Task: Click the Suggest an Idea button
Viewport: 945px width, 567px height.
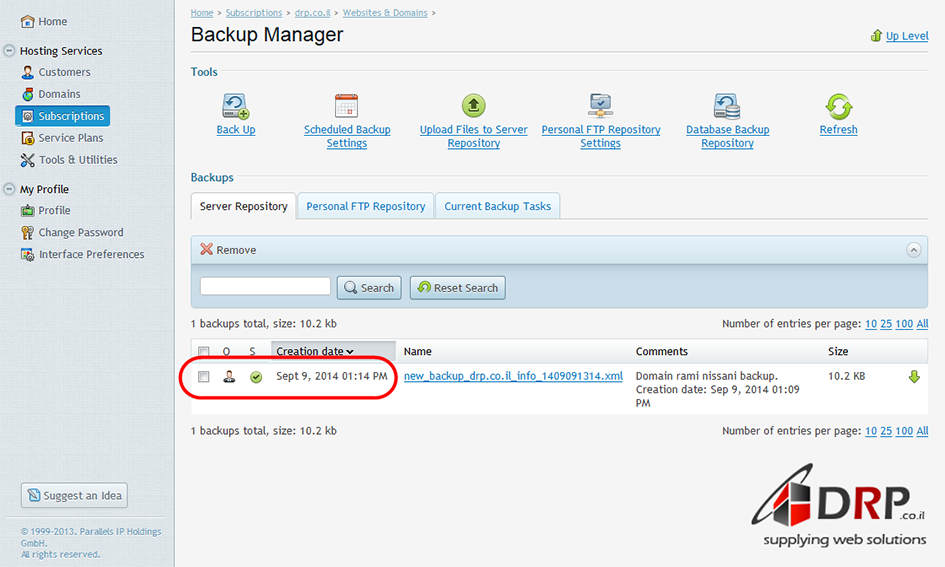Action: click(x=74, y=495)
